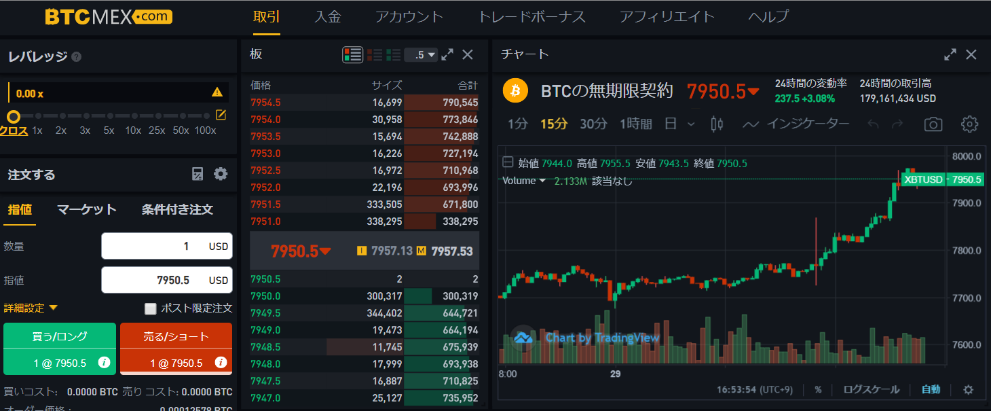Take a chart snapshot with camera icon

(x=933, y=124)
